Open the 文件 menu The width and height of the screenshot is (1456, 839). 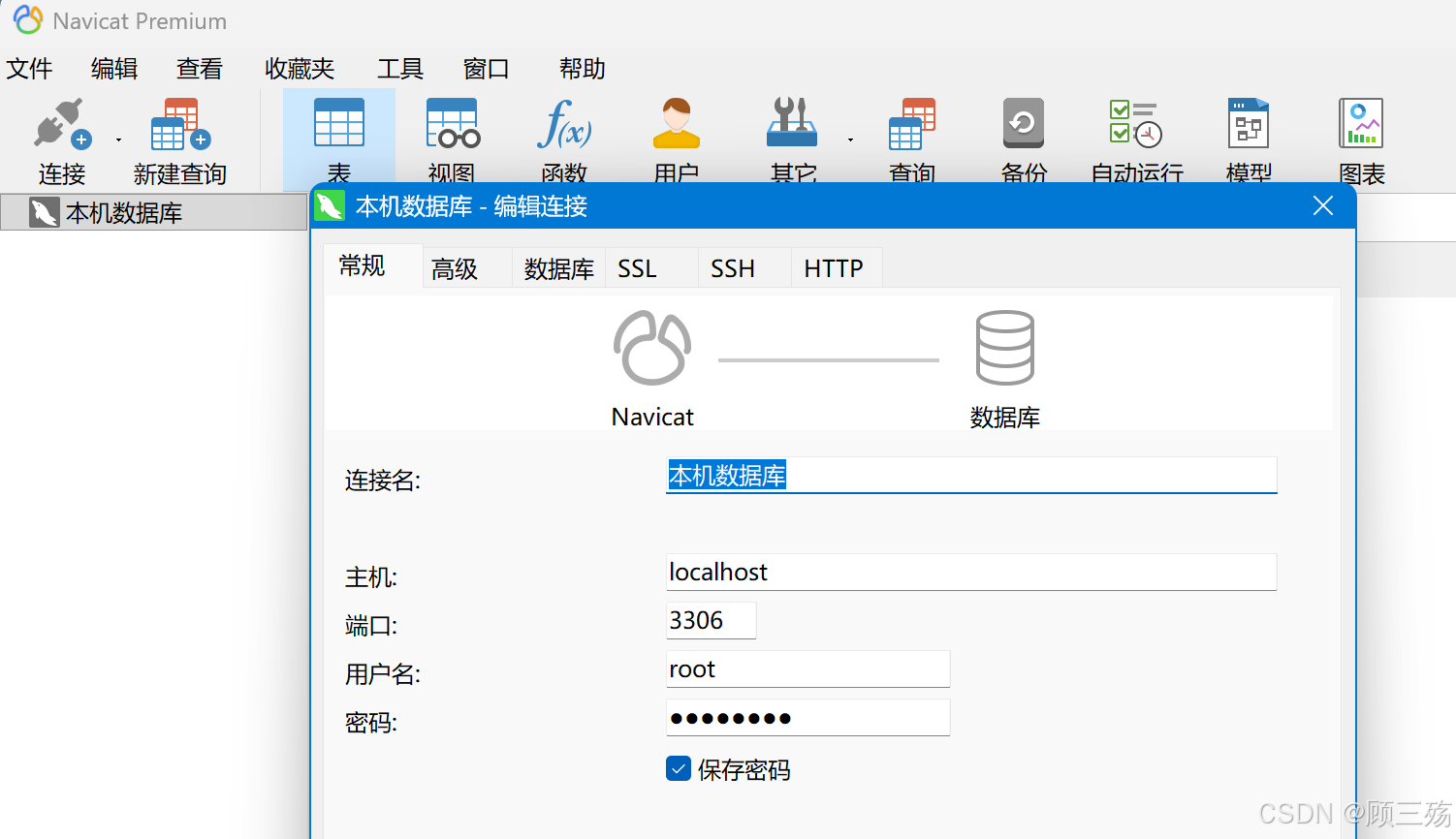29,69
